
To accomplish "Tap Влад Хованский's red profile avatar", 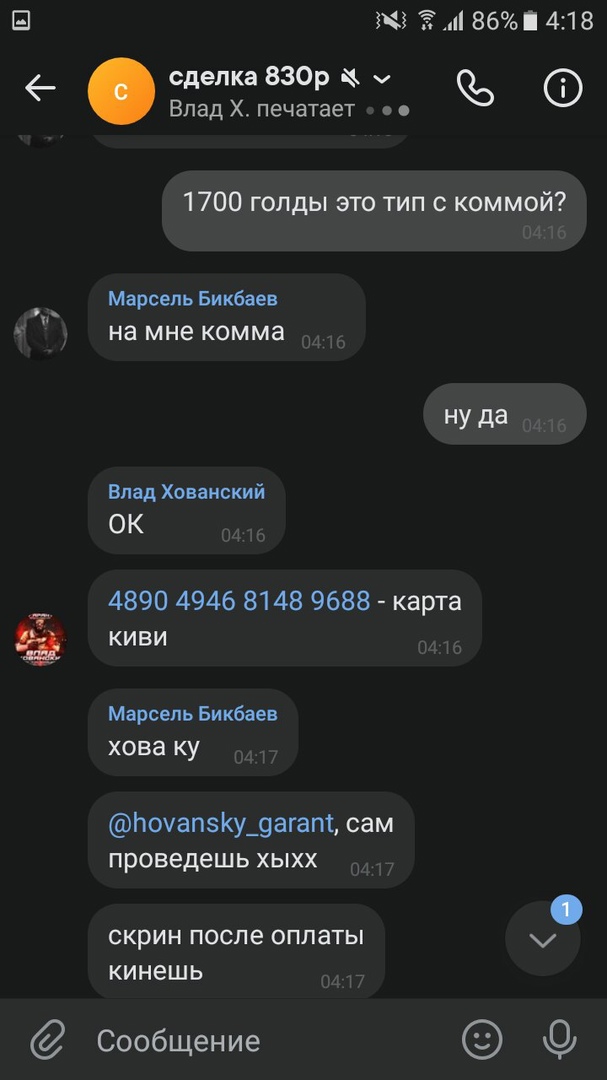I will point(41,639).
